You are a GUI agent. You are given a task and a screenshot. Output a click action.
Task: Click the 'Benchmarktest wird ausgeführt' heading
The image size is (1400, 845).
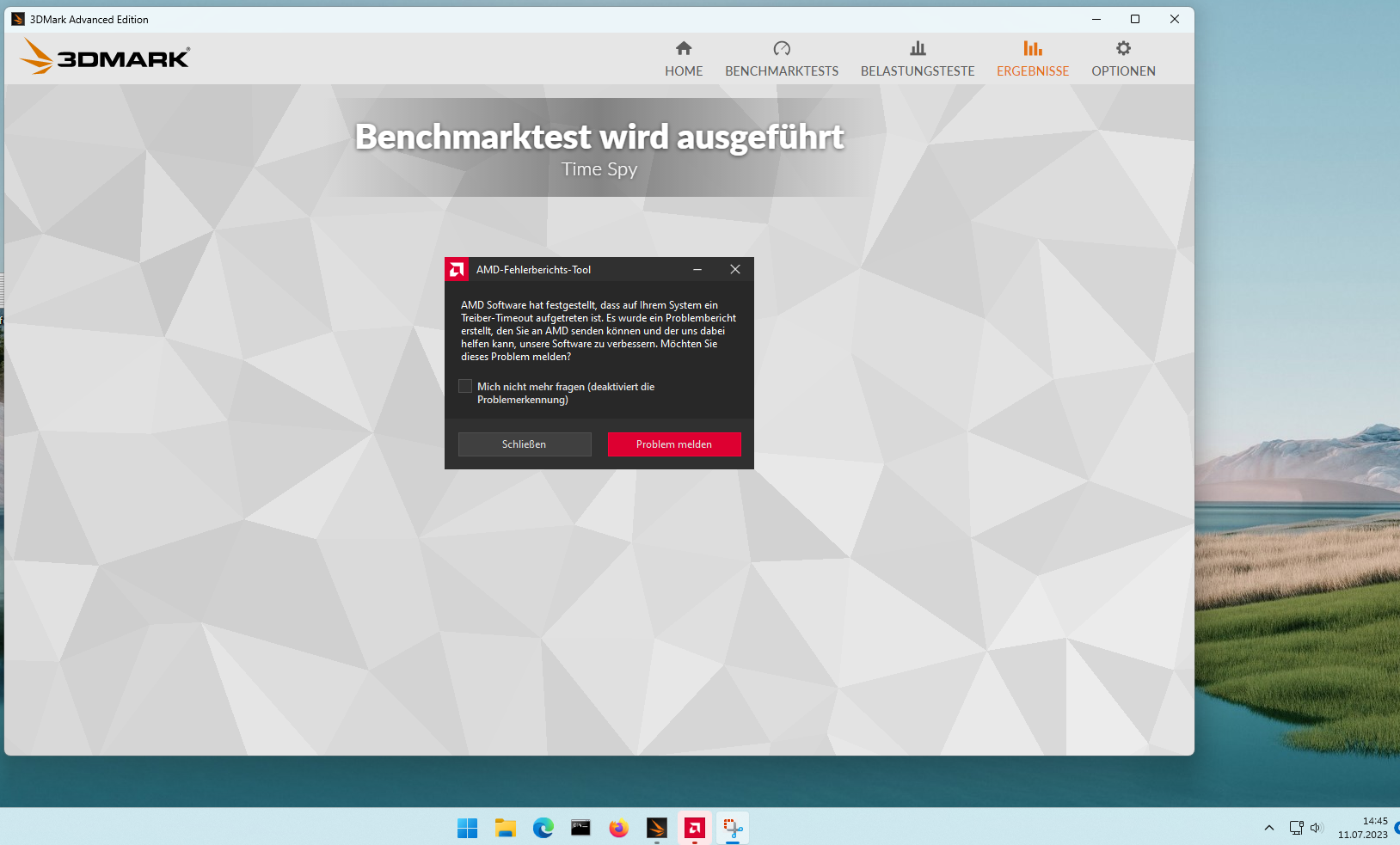coord(599,137)
